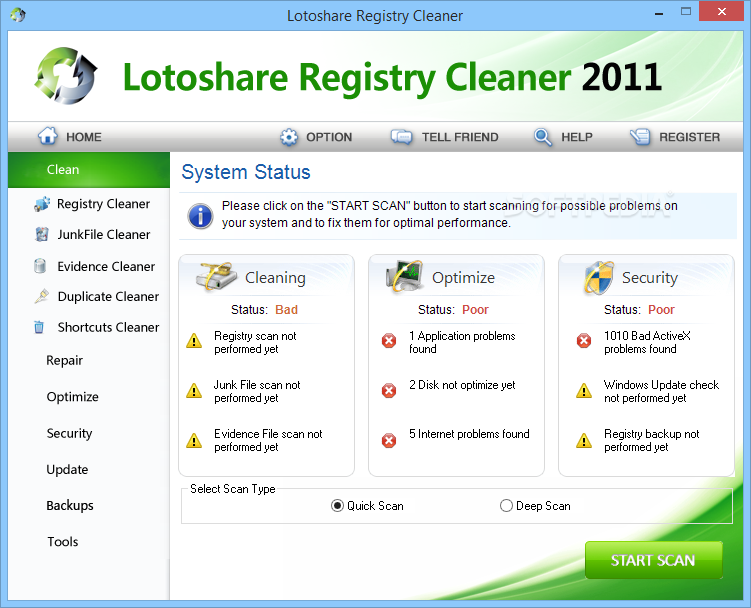Expand the Security sidebar section
The image size is (751, 608).
click(69, 433)
